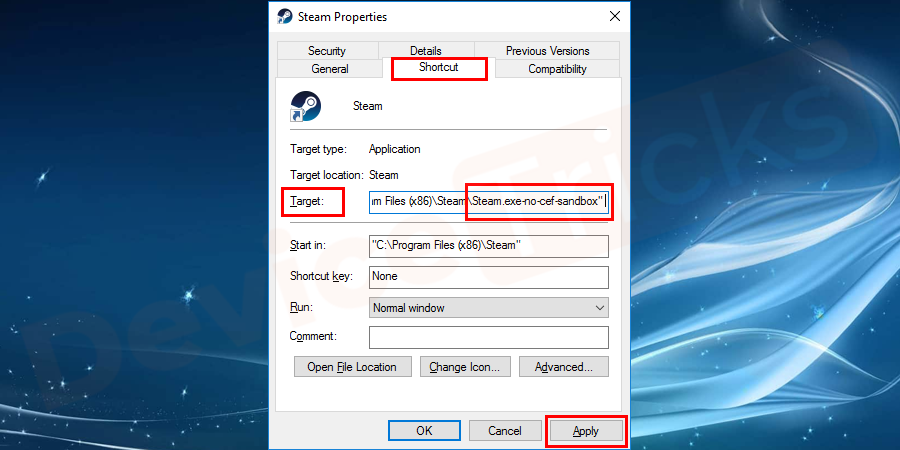Focus the Shortcut key field
This screenshot has width=900, height=450.
488,277
